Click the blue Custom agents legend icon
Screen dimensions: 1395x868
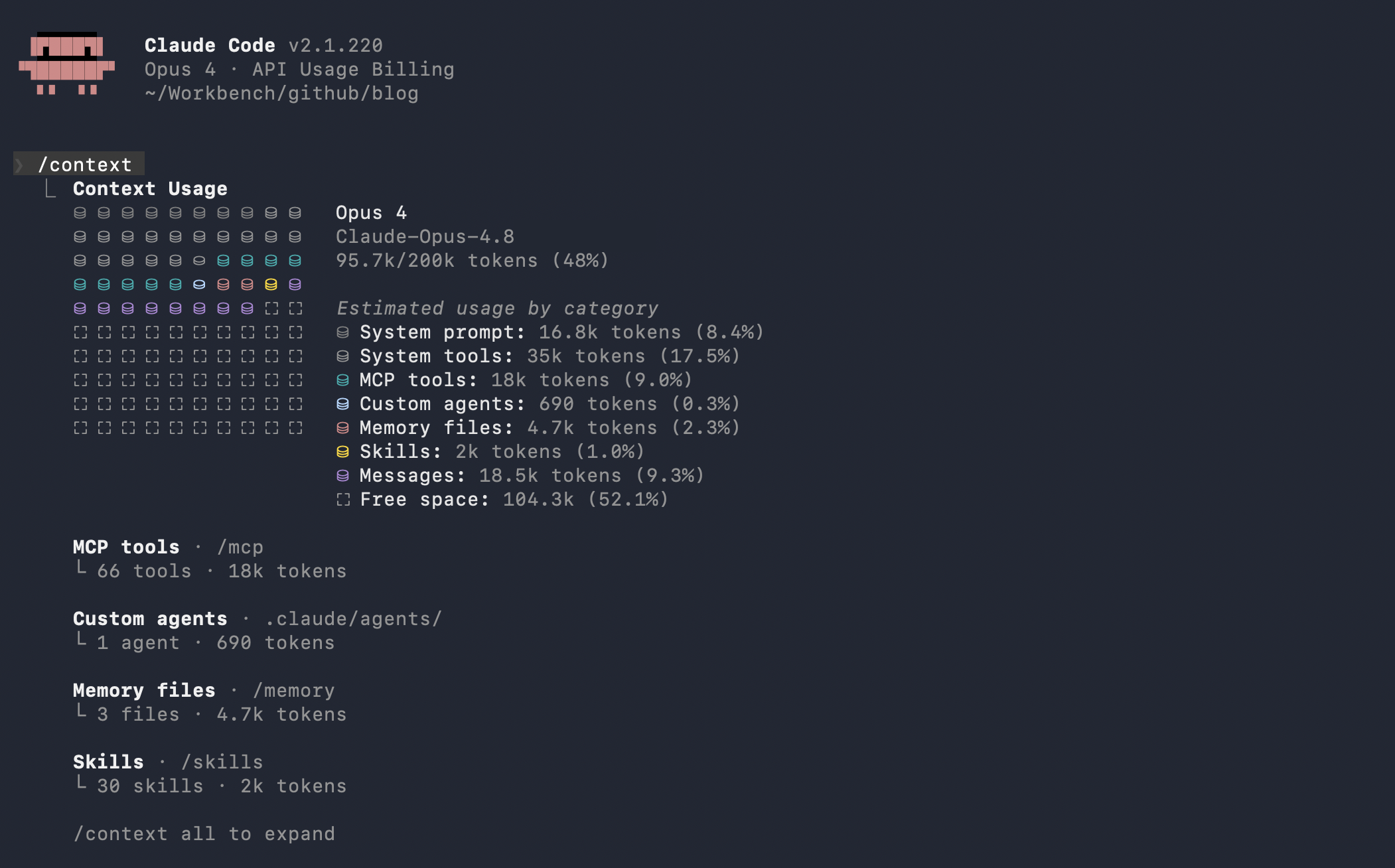pyautogui.click(x=342, y=404)
